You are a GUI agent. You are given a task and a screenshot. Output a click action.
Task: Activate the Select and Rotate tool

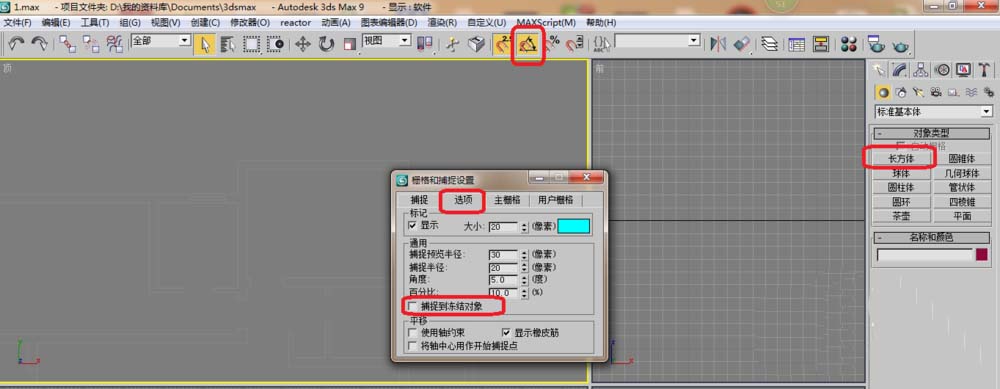326,44
